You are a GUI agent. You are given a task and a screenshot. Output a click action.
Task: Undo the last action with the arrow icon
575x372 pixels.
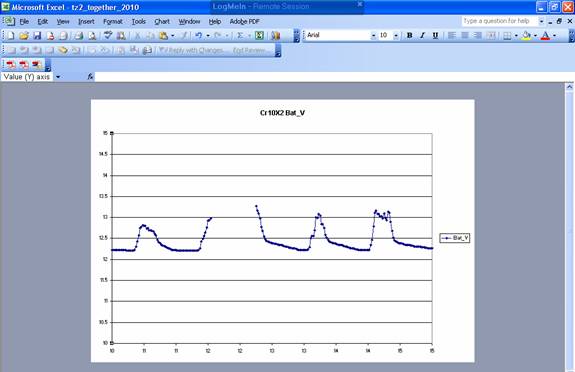pos(198,36)
